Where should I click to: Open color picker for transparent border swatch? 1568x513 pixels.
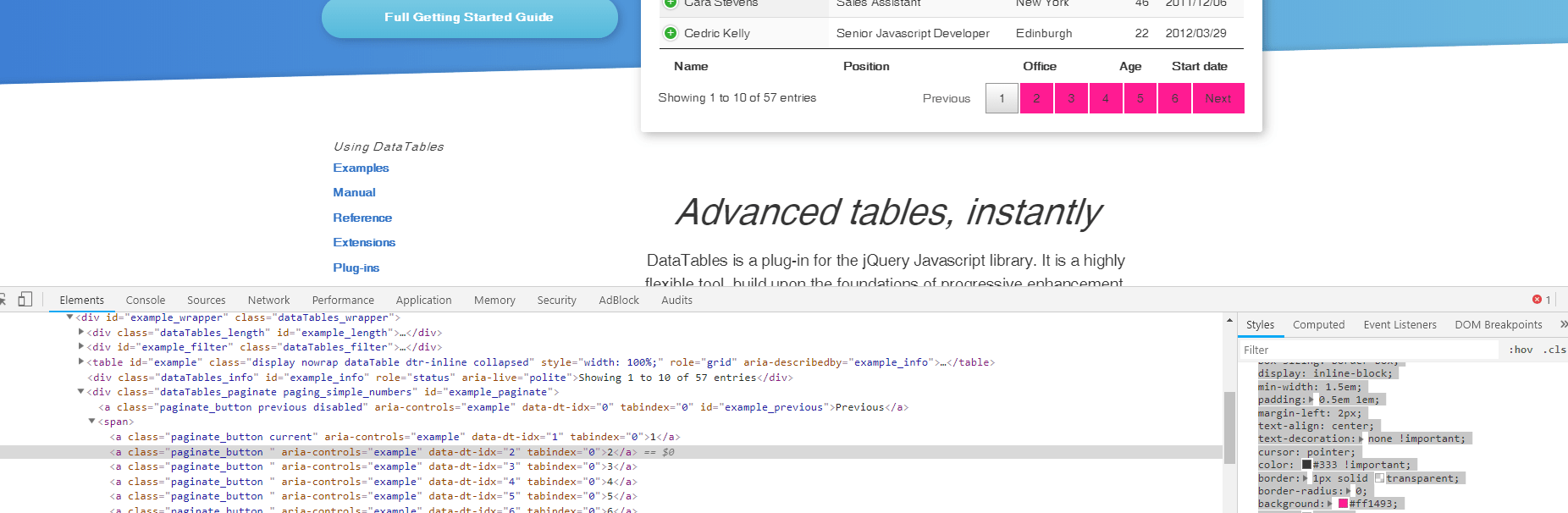(x=1379, y=478)
